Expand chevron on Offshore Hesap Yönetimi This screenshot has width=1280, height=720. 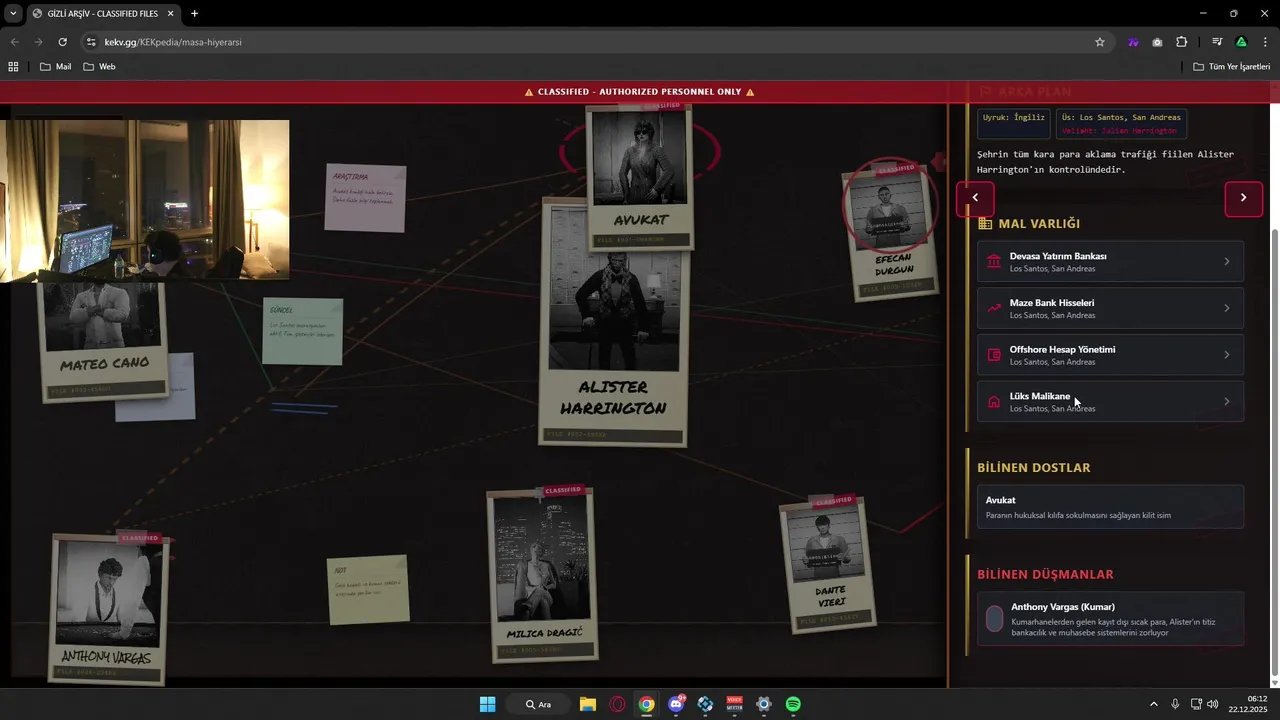[1227, 355]
